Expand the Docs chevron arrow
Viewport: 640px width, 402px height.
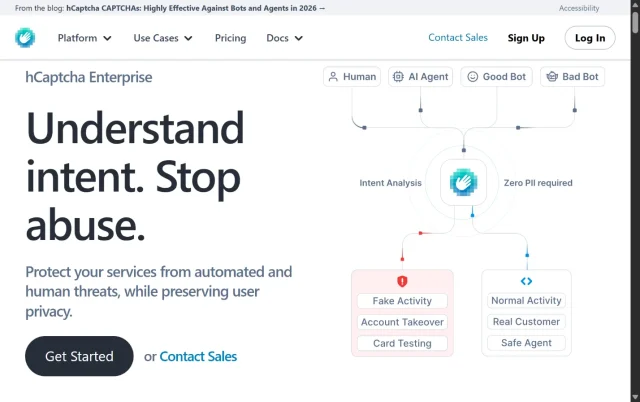(299, 38)
